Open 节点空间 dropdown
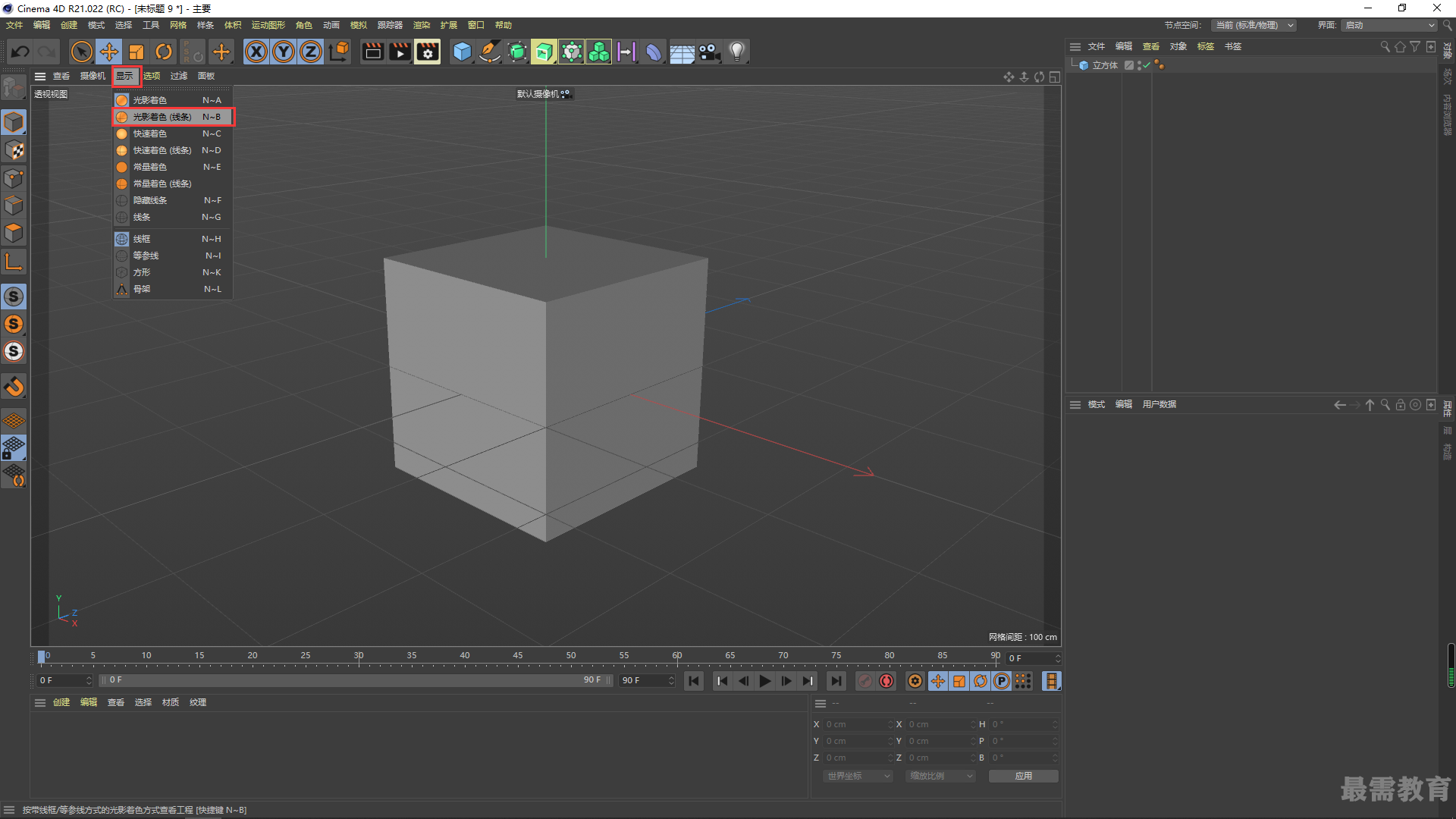The image size is (1456, 819). tap(1254, 25)
